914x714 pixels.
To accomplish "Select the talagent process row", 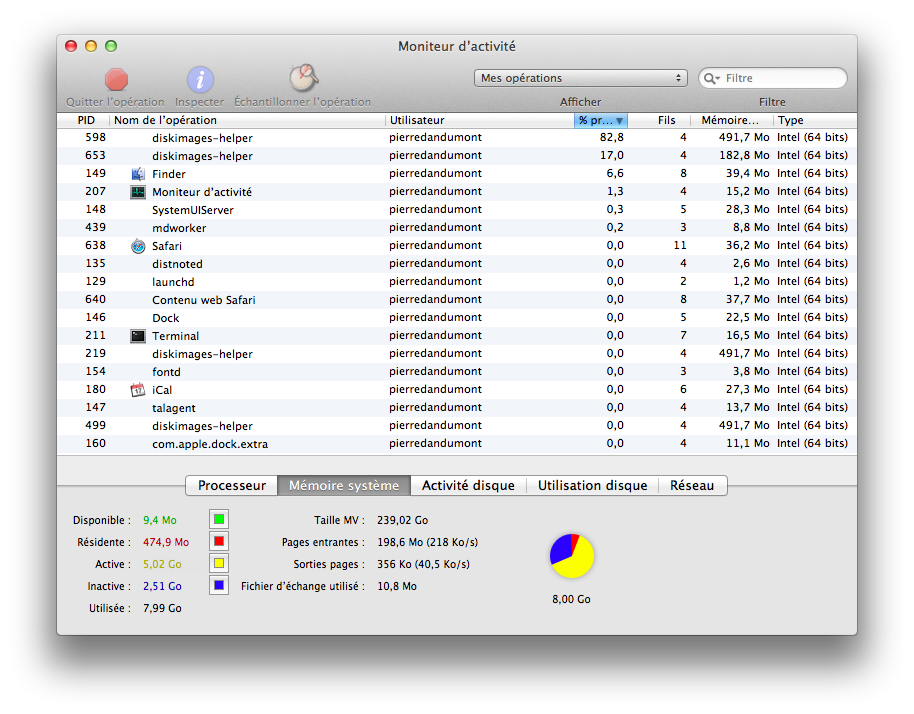I will click(457, 407).
